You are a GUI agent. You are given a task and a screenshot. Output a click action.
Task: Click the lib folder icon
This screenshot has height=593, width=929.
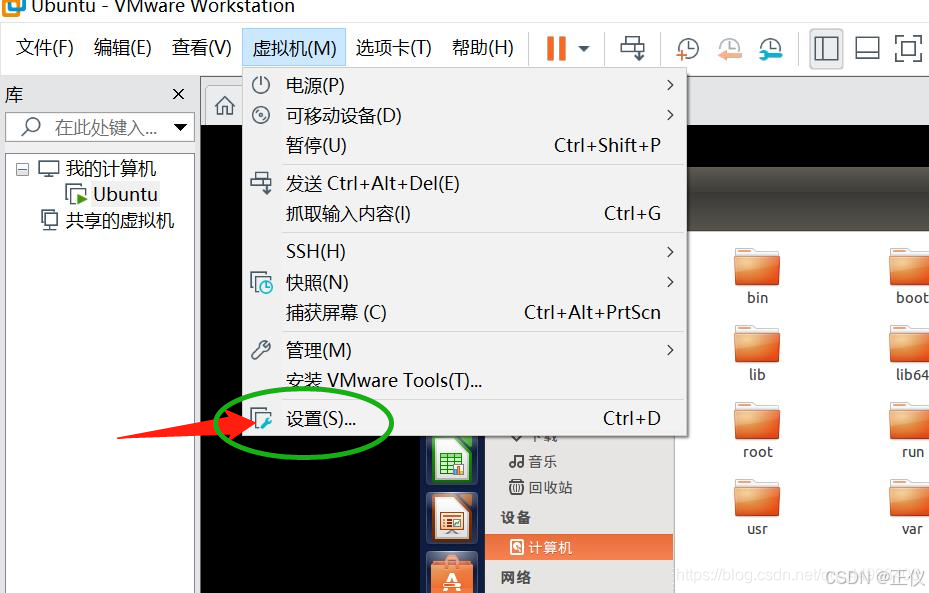pos(757,344)
